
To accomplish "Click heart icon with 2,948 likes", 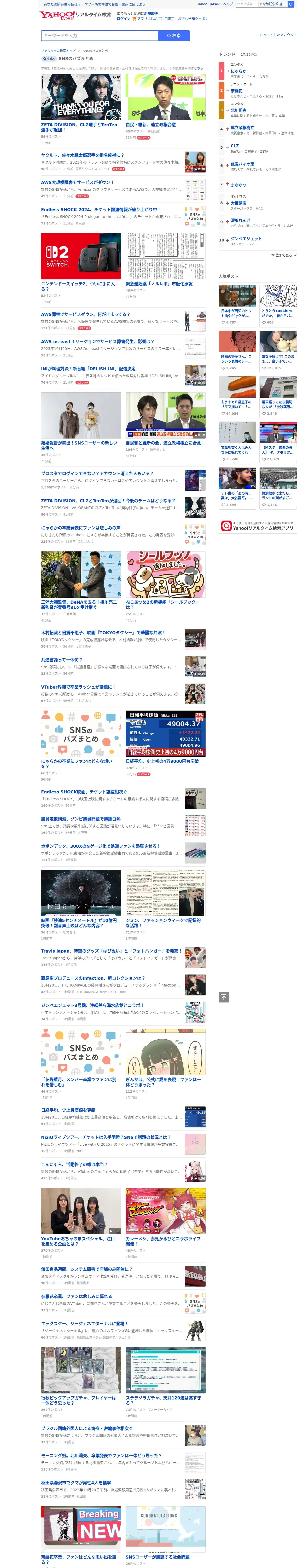I will click(x=264, y=413).
